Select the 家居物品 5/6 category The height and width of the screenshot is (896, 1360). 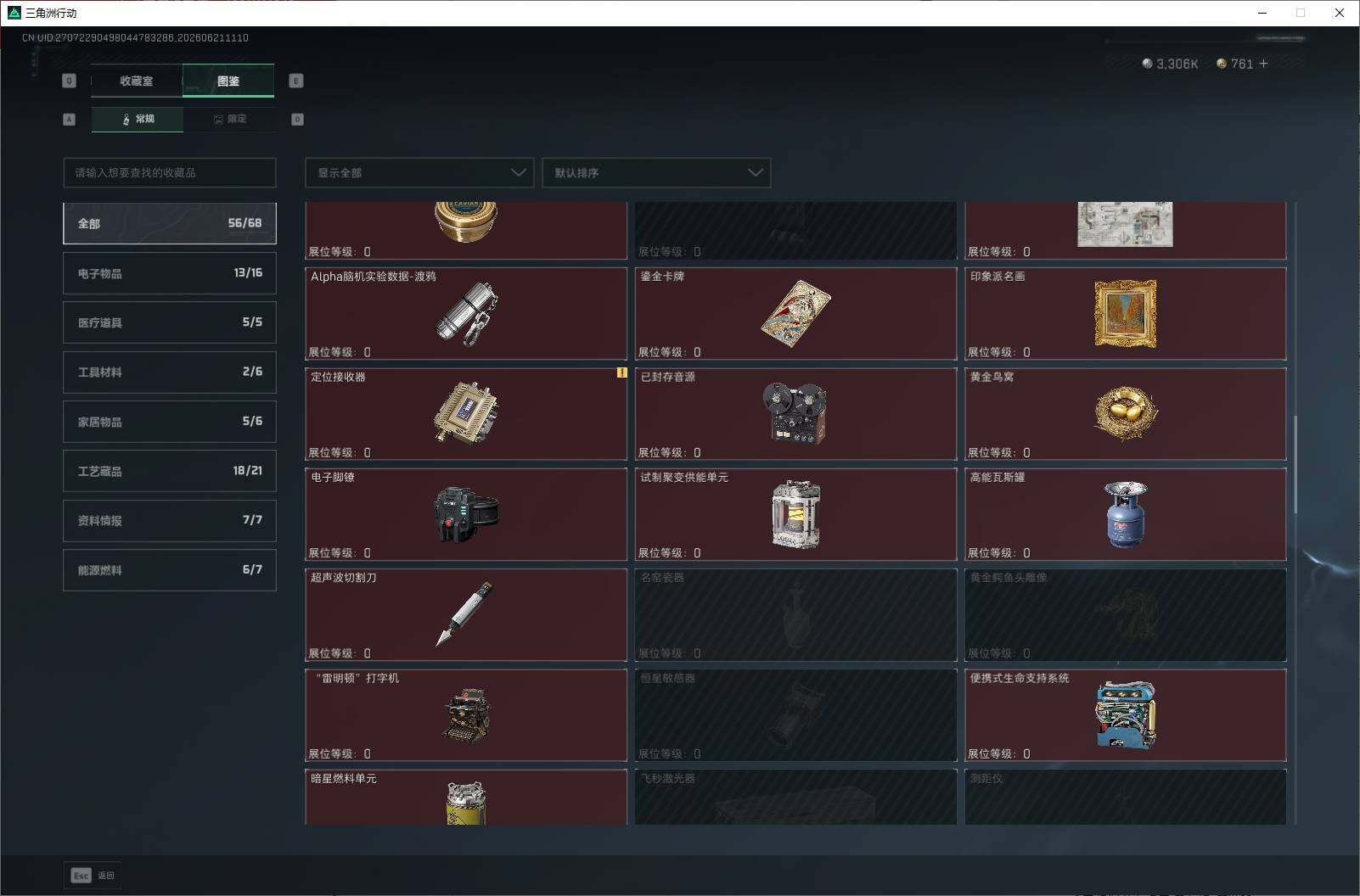pyautogui.click(x=170, y=422)
